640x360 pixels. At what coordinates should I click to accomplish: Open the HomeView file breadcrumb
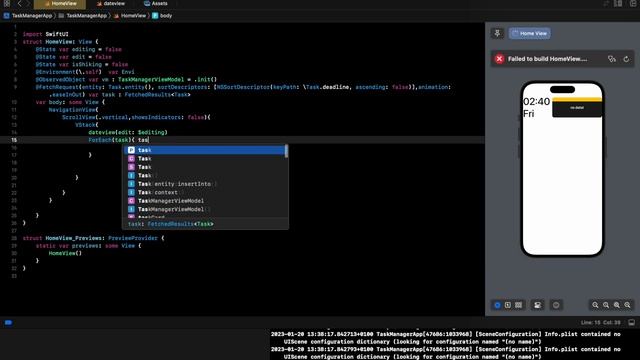pyautogui.click(x=130, y=16)
